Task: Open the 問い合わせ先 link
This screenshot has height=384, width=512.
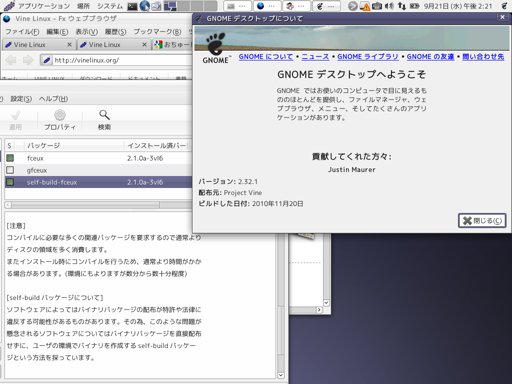Action: pyautogui.click(x=483, y=57)
